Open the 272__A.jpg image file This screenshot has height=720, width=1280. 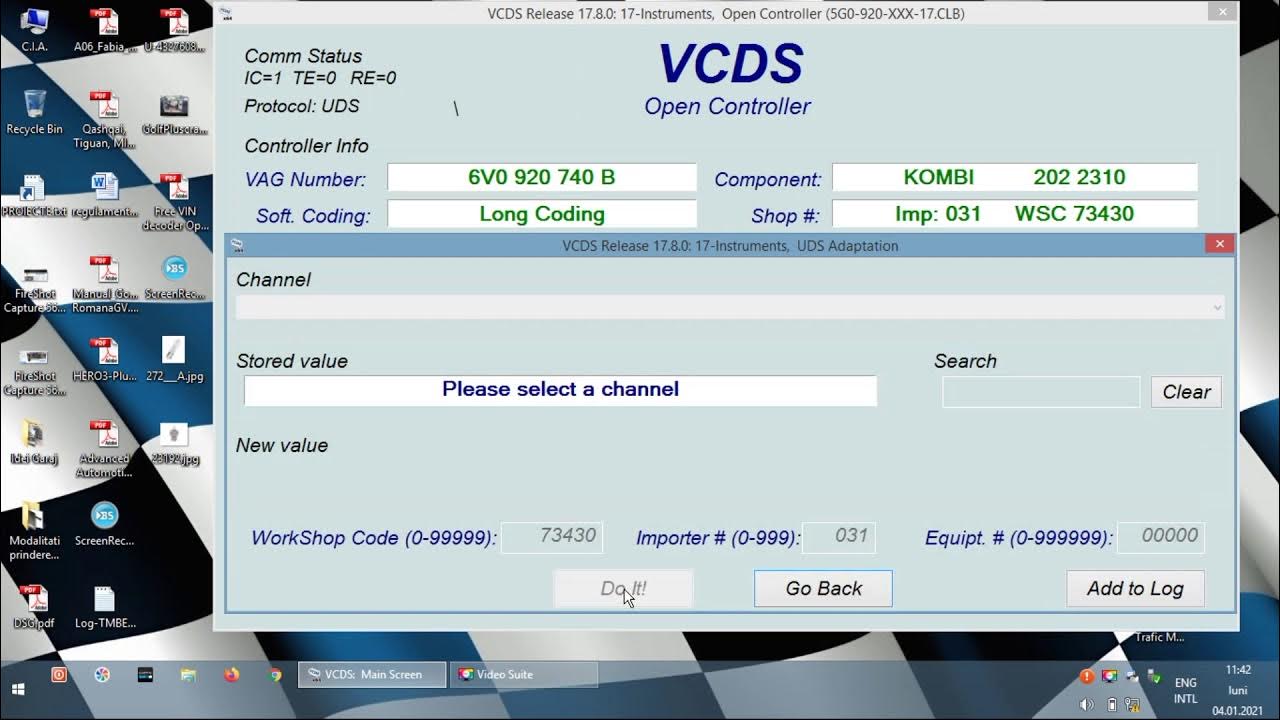174,359
